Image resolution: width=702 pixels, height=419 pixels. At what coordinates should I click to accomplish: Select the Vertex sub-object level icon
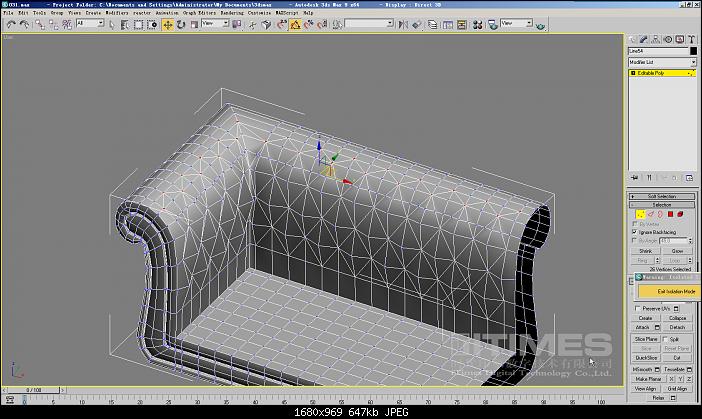click(x=641, y=214)
